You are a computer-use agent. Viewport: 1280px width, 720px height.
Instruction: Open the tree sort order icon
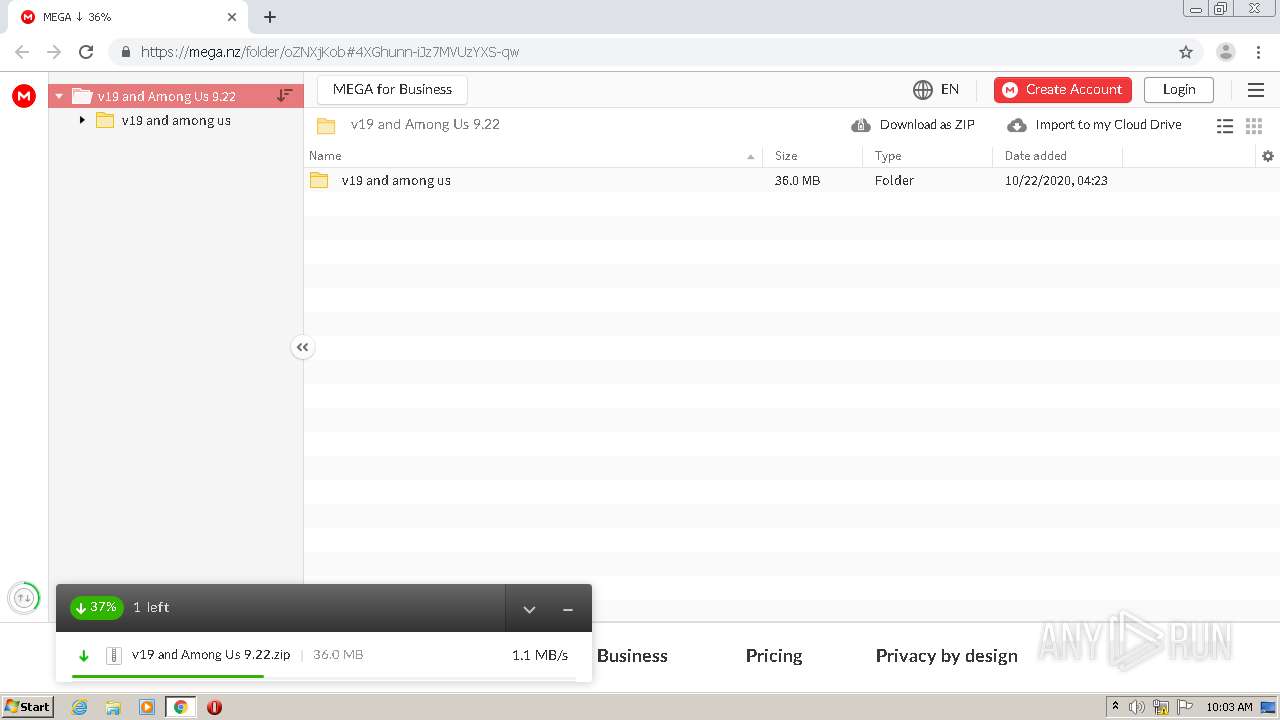point(285,95)
